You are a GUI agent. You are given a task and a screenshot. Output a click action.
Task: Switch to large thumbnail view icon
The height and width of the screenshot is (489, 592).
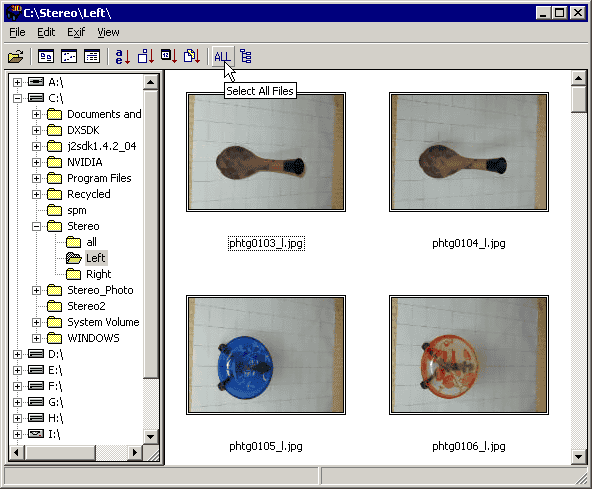click(46, 57)
